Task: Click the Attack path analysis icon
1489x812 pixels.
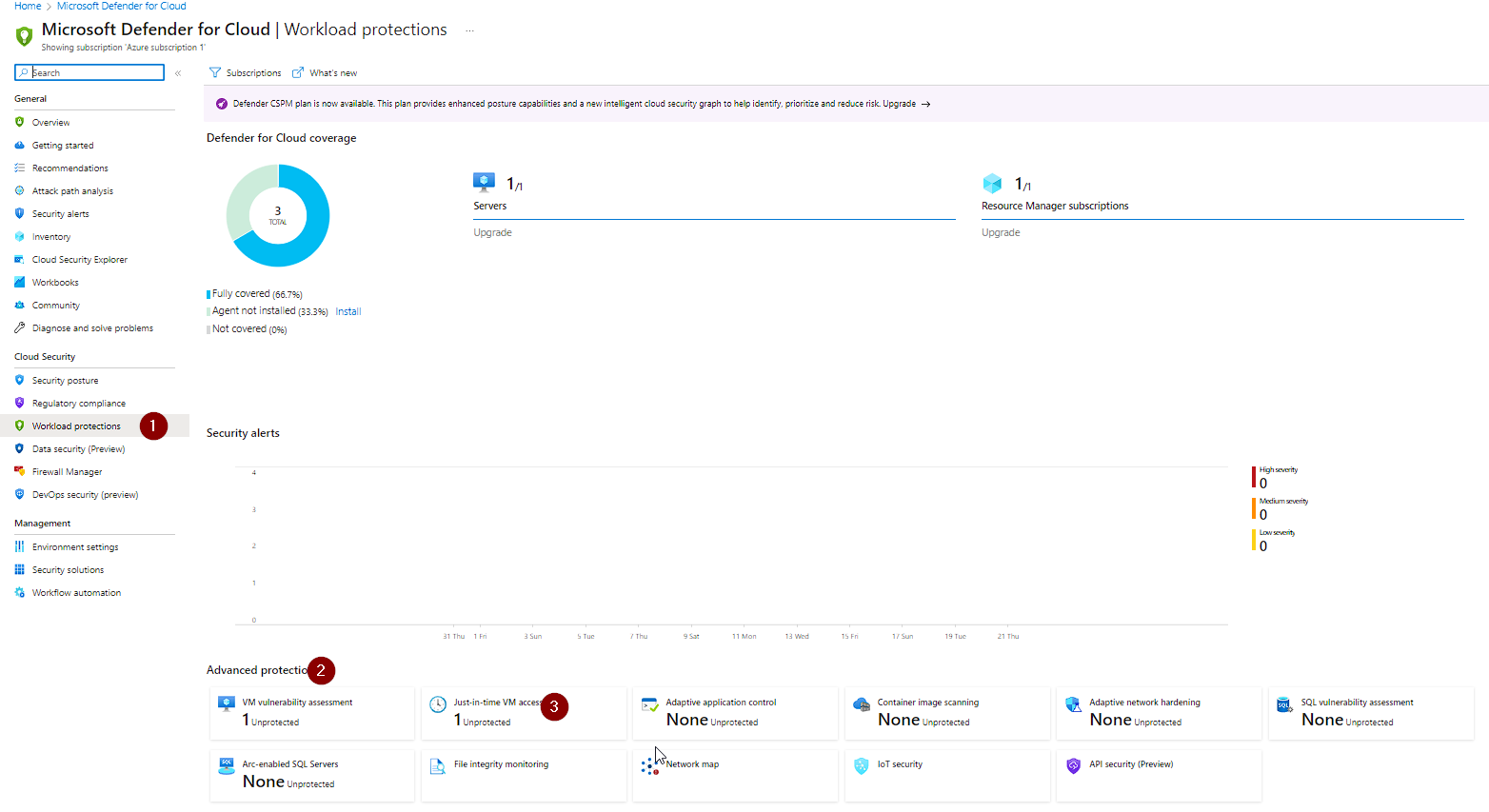Action: (x=19, y=190)
